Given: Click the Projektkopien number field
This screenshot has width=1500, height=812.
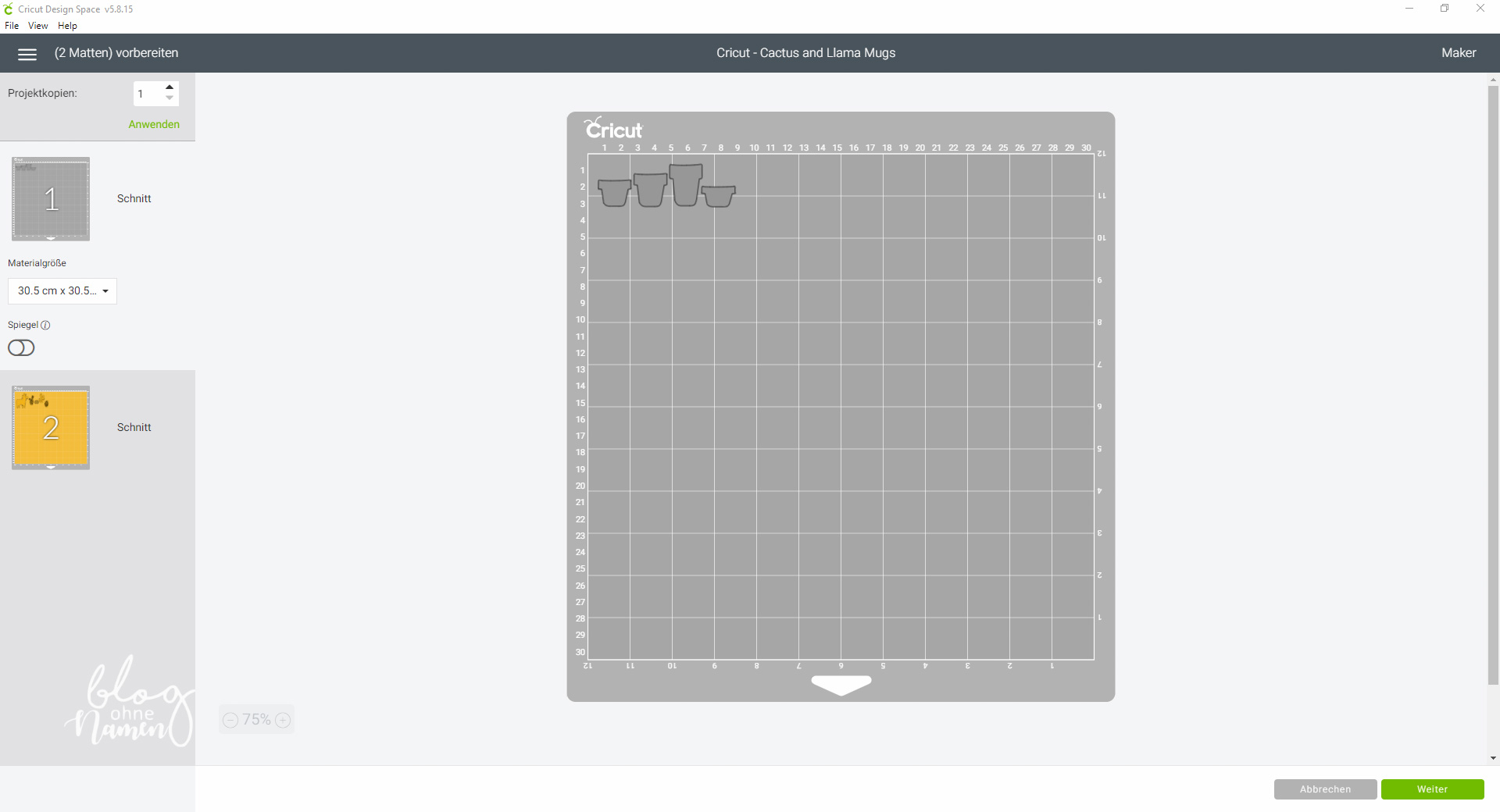Looking at the screenshot, I should coord(148,94).
